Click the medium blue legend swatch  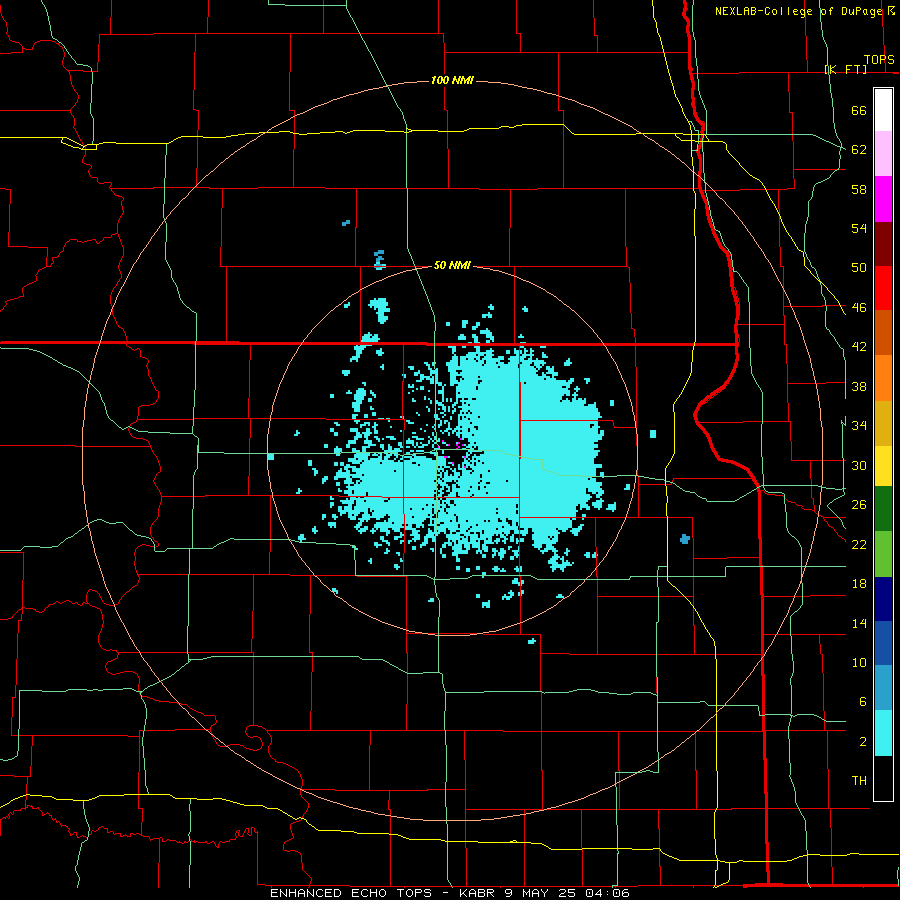pyautogui.click(x=883, y=643)
